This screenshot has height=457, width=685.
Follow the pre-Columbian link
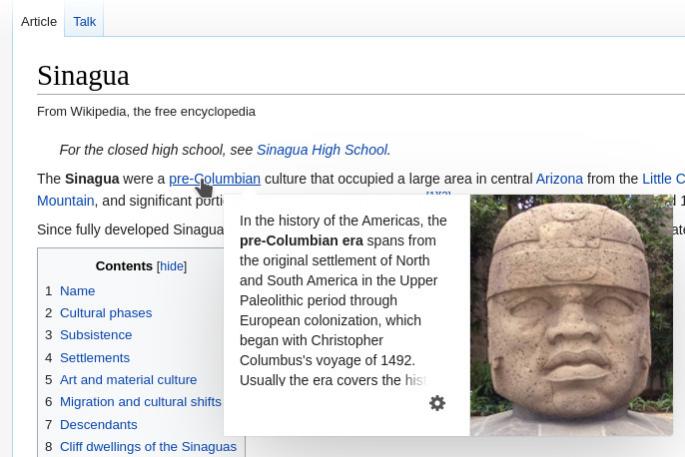point(214,179)
